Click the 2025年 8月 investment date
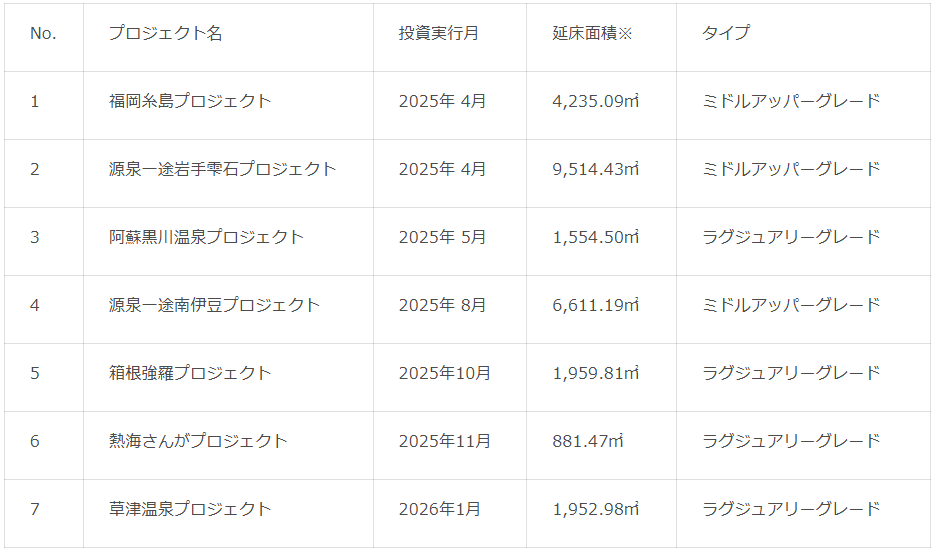Viewport: 936px width, 556px height. pos(443,305)
